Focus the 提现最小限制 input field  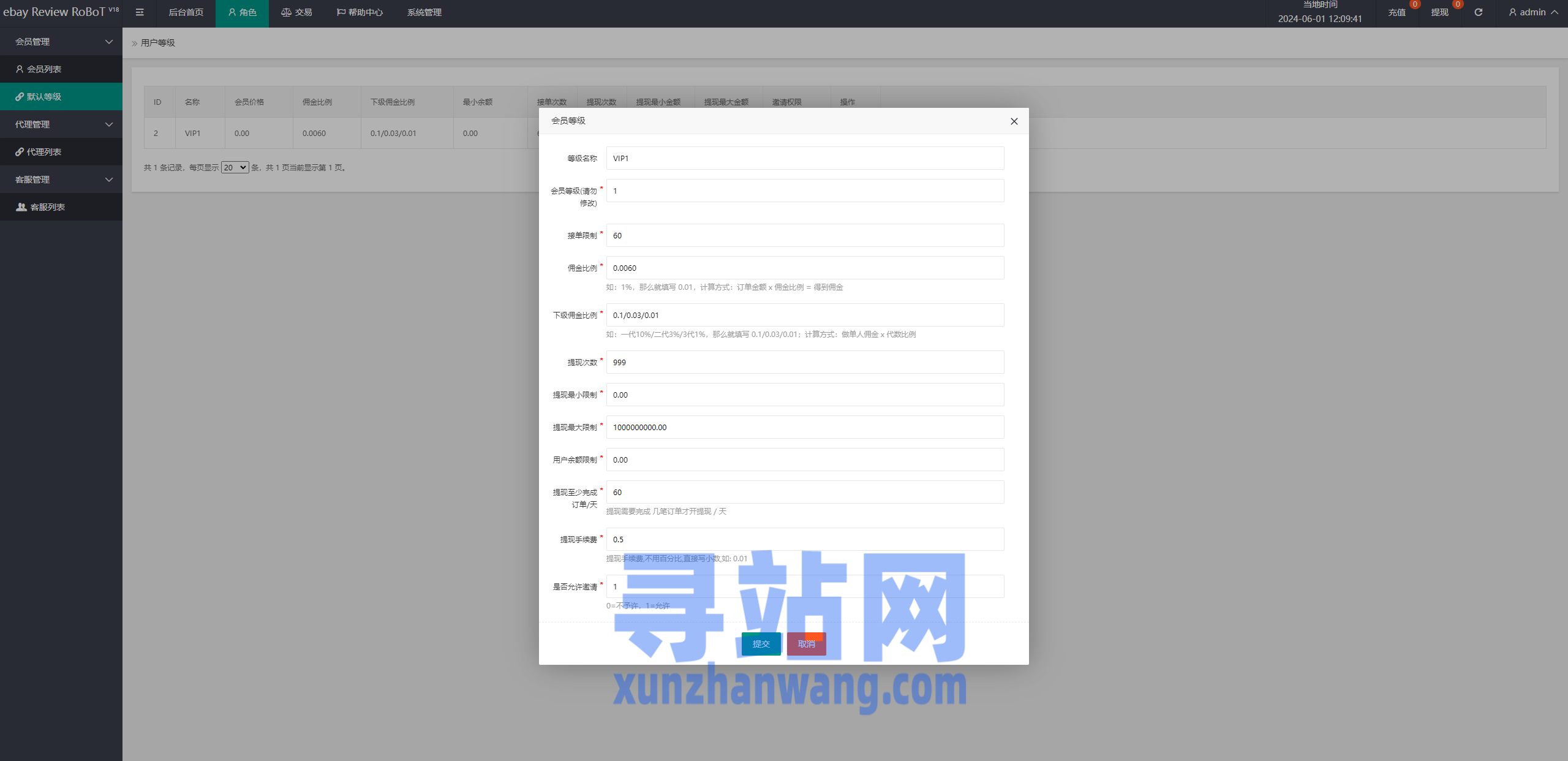[805, 395]
